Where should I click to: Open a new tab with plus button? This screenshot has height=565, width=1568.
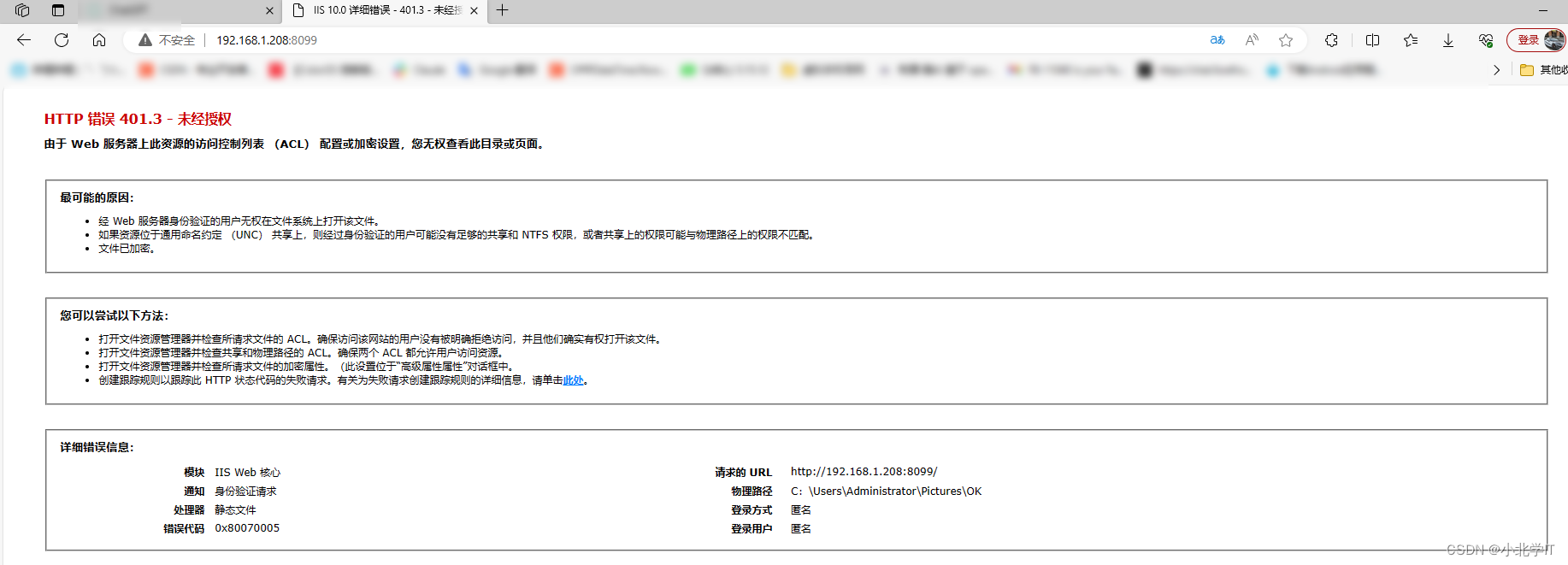click(503, 10)
